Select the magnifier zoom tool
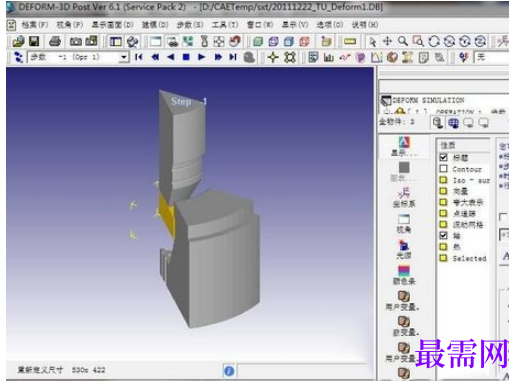 pyautogui.click(x=402, y=41)
